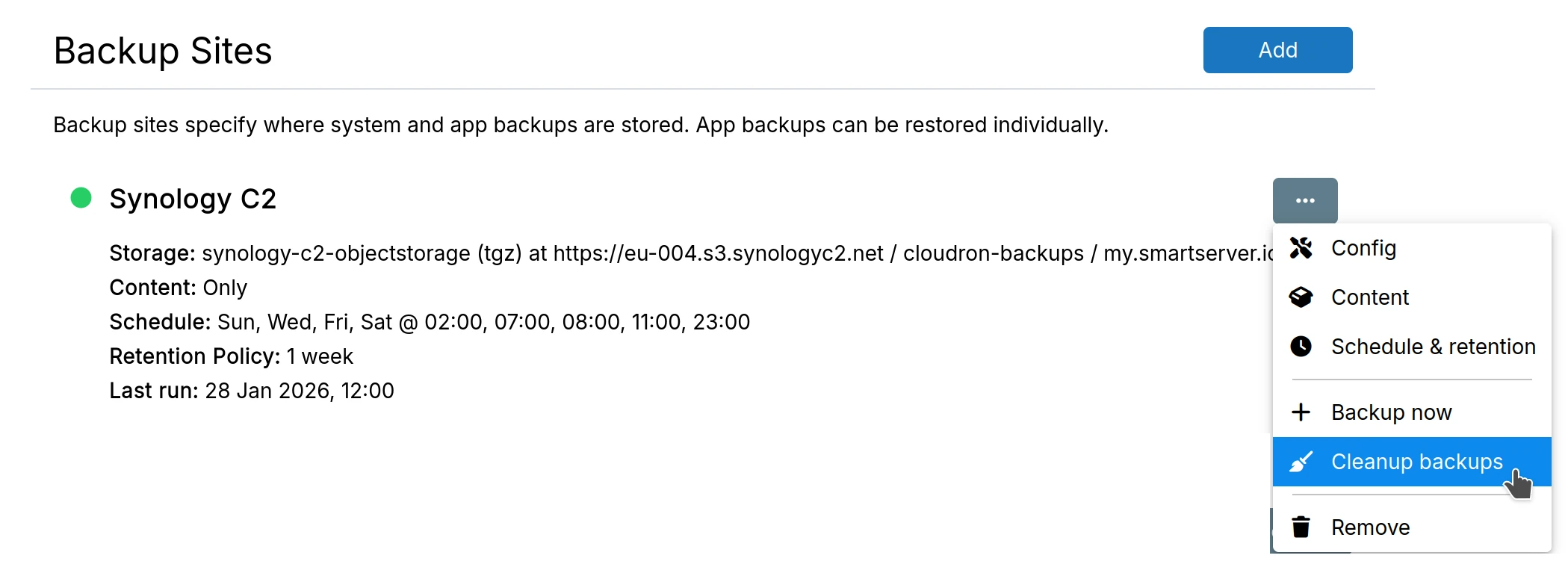This screenshot has height=576, width=1568.
Task: Click the Retention Policy text
Action: (194, 356)
